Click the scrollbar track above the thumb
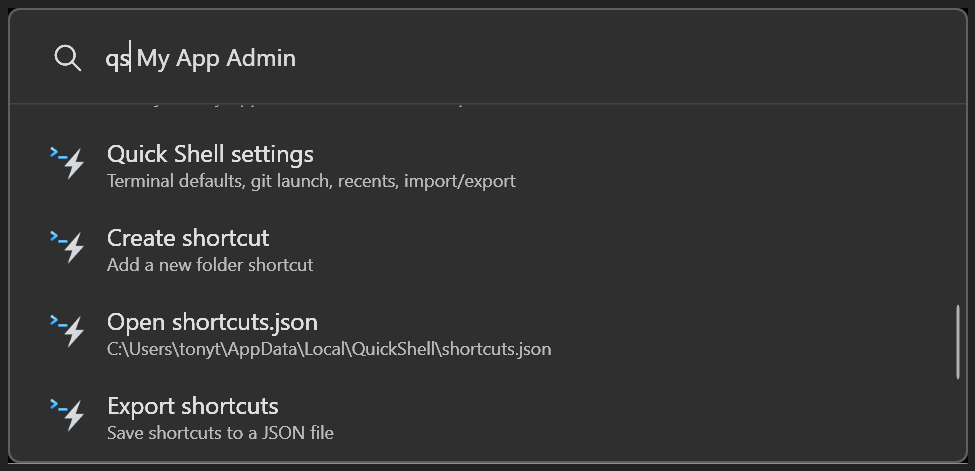This screenshot has height=471, width=975. [x=958, y=205]
